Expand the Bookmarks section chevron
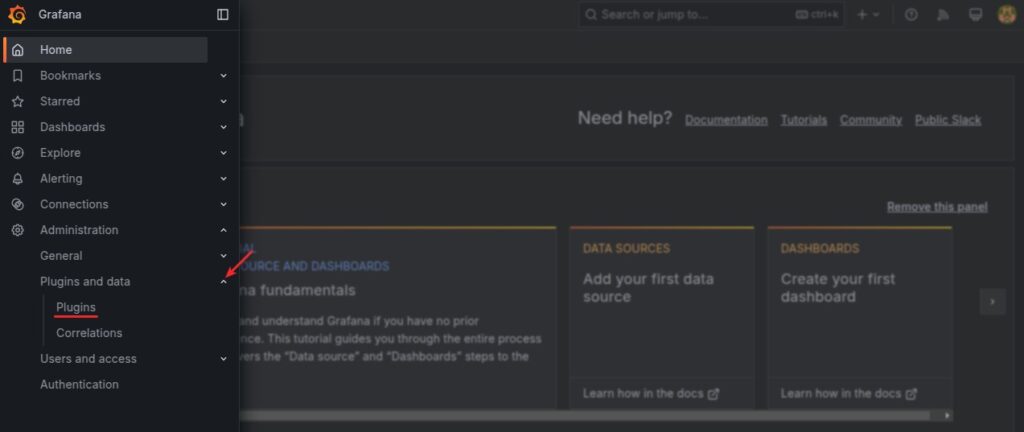The image size is (1024, 432). point(223,76)
